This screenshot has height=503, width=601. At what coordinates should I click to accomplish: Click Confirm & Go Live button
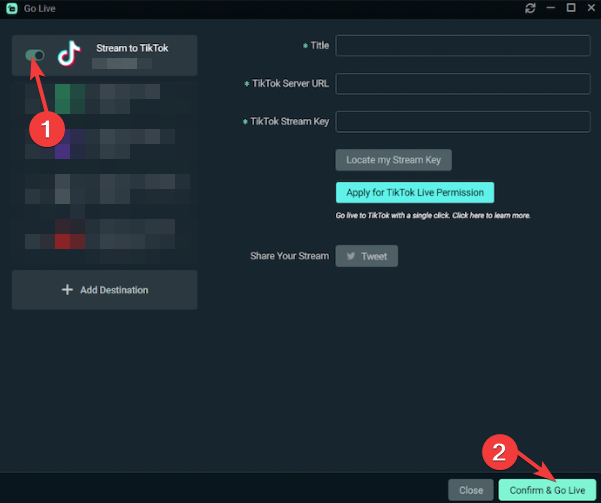[547, 490]
